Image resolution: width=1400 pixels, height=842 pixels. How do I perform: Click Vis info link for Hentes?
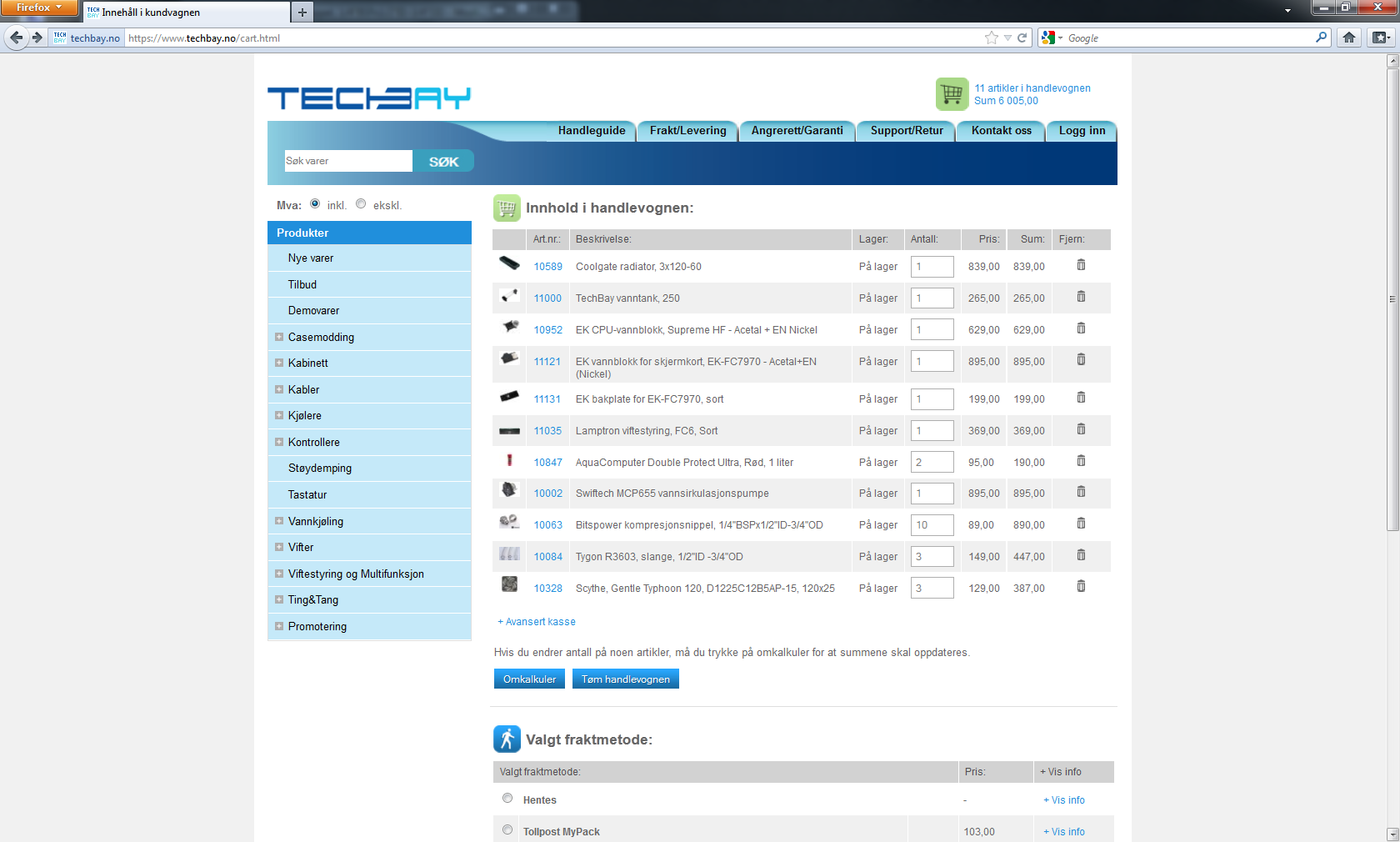1064,800
